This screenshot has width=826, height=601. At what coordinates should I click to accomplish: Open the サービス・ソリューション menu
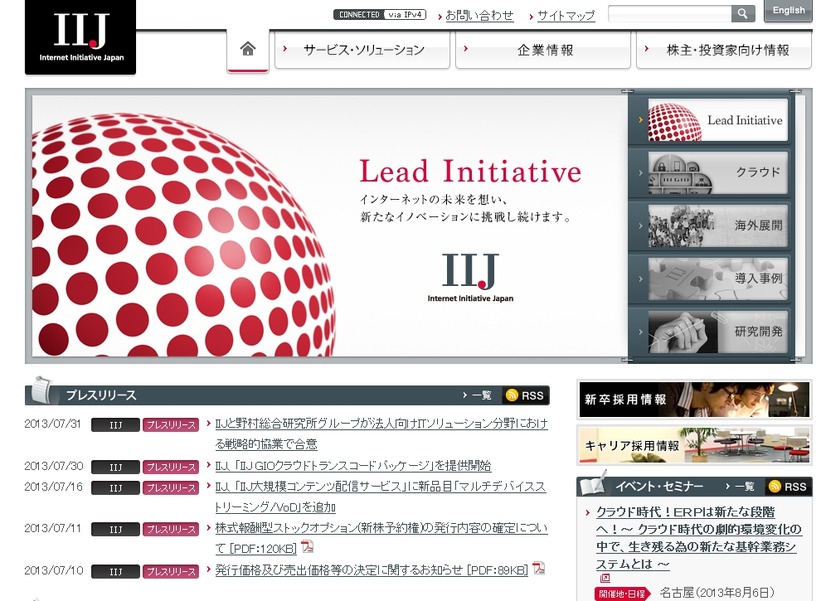click(362, 50)
